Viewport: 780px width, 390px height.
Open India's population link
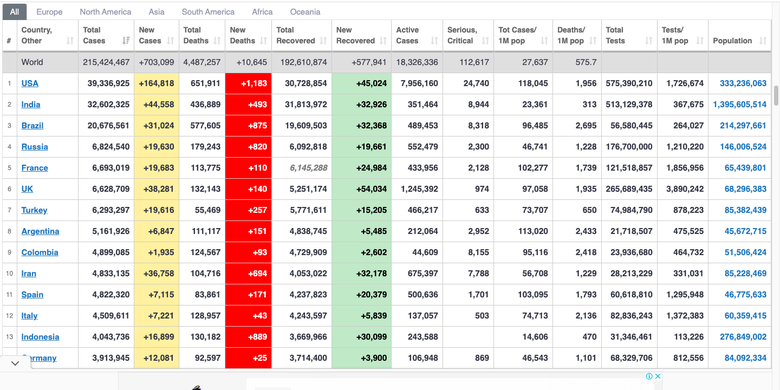click(740, 104)
